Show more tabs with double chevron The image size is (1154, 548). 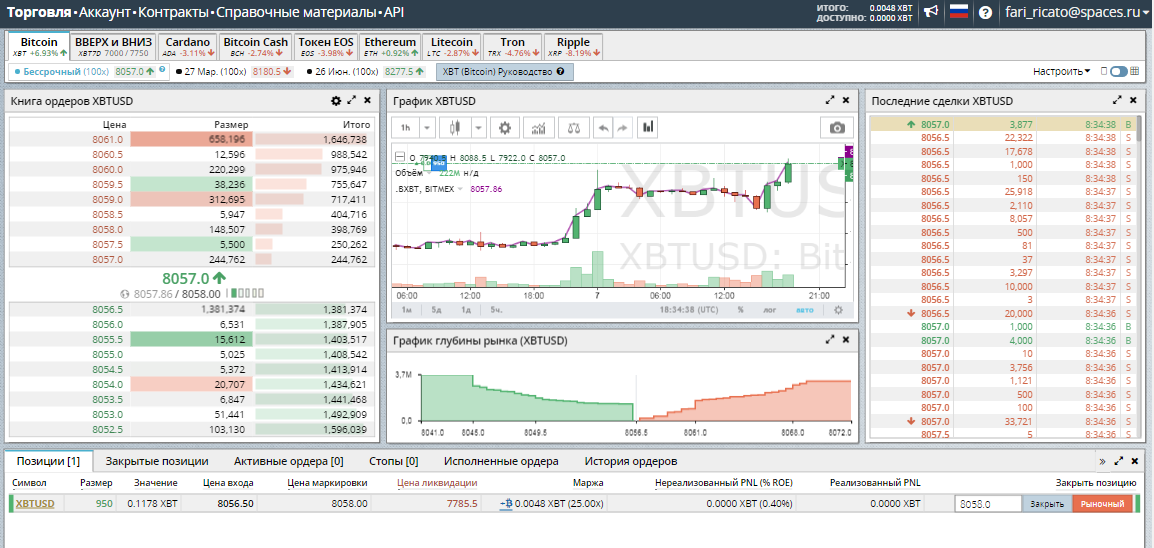tap(1102, 461)
